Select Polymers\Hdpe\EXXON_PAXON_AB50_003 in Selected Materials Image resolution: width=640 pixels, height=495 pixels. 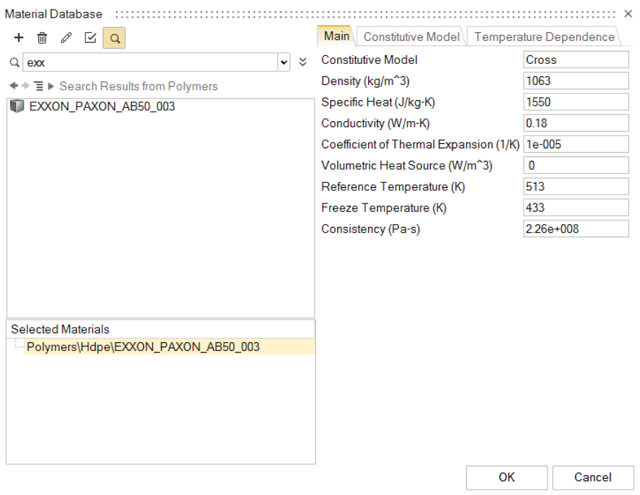click(x=143, y=347)
